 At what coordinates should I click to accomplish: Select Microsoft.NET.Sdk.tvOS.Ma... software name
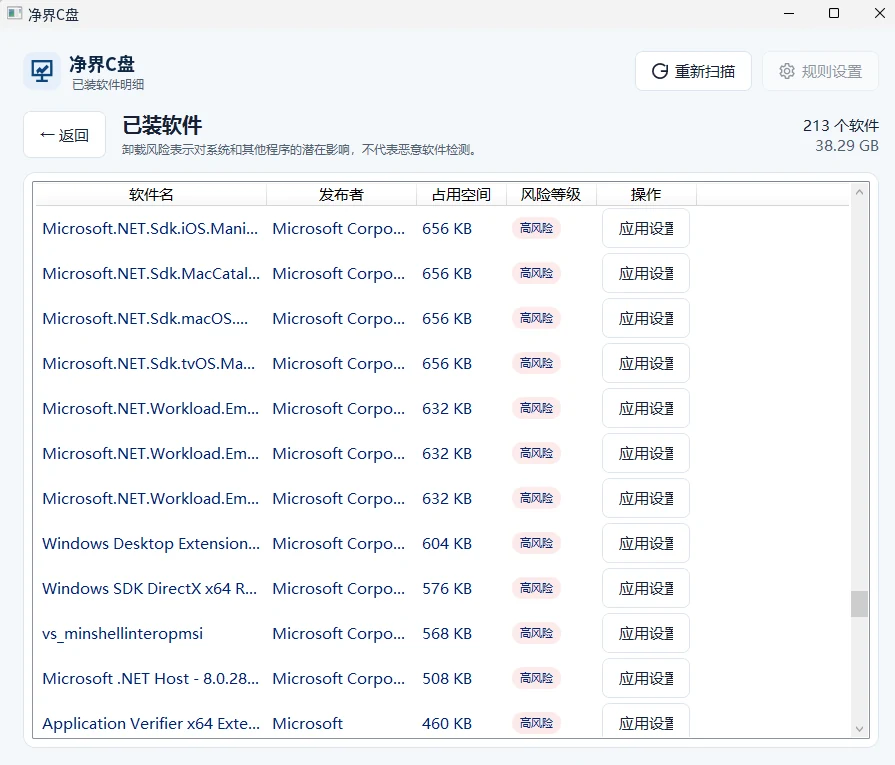[x=148, y=363]
